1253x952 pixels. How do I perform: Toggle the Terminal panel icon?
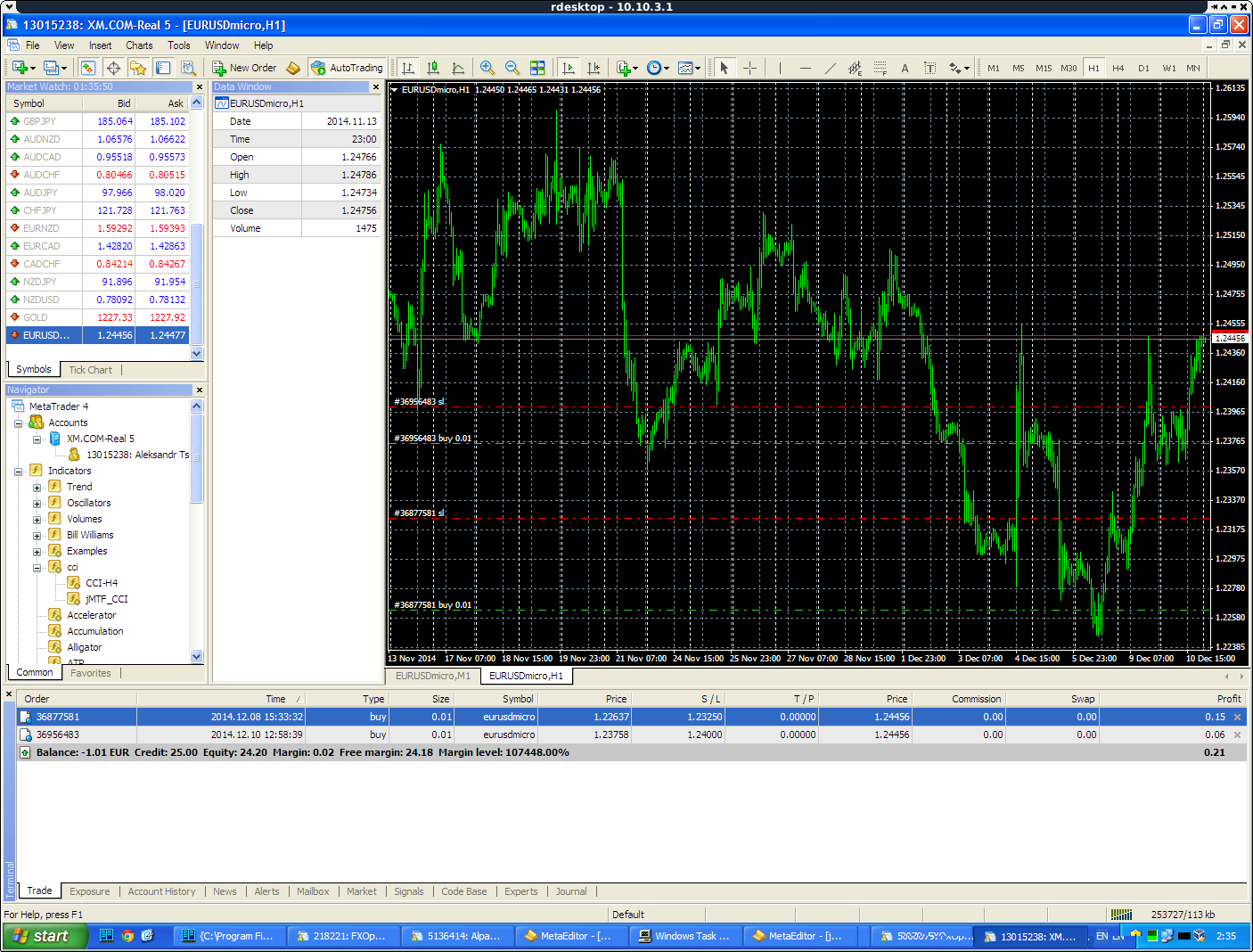pyautogui.click(x=163, y=68)
